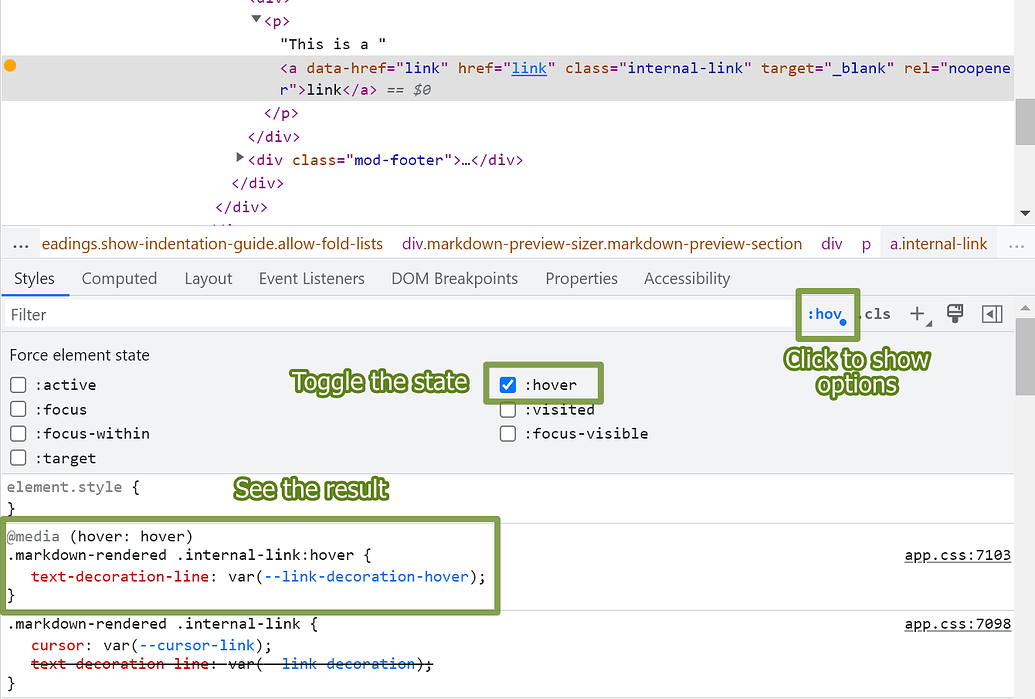Switch to the Event Listeners tab
The width and height of the screenshot is (1035, 699).
[x=311, y=278]
